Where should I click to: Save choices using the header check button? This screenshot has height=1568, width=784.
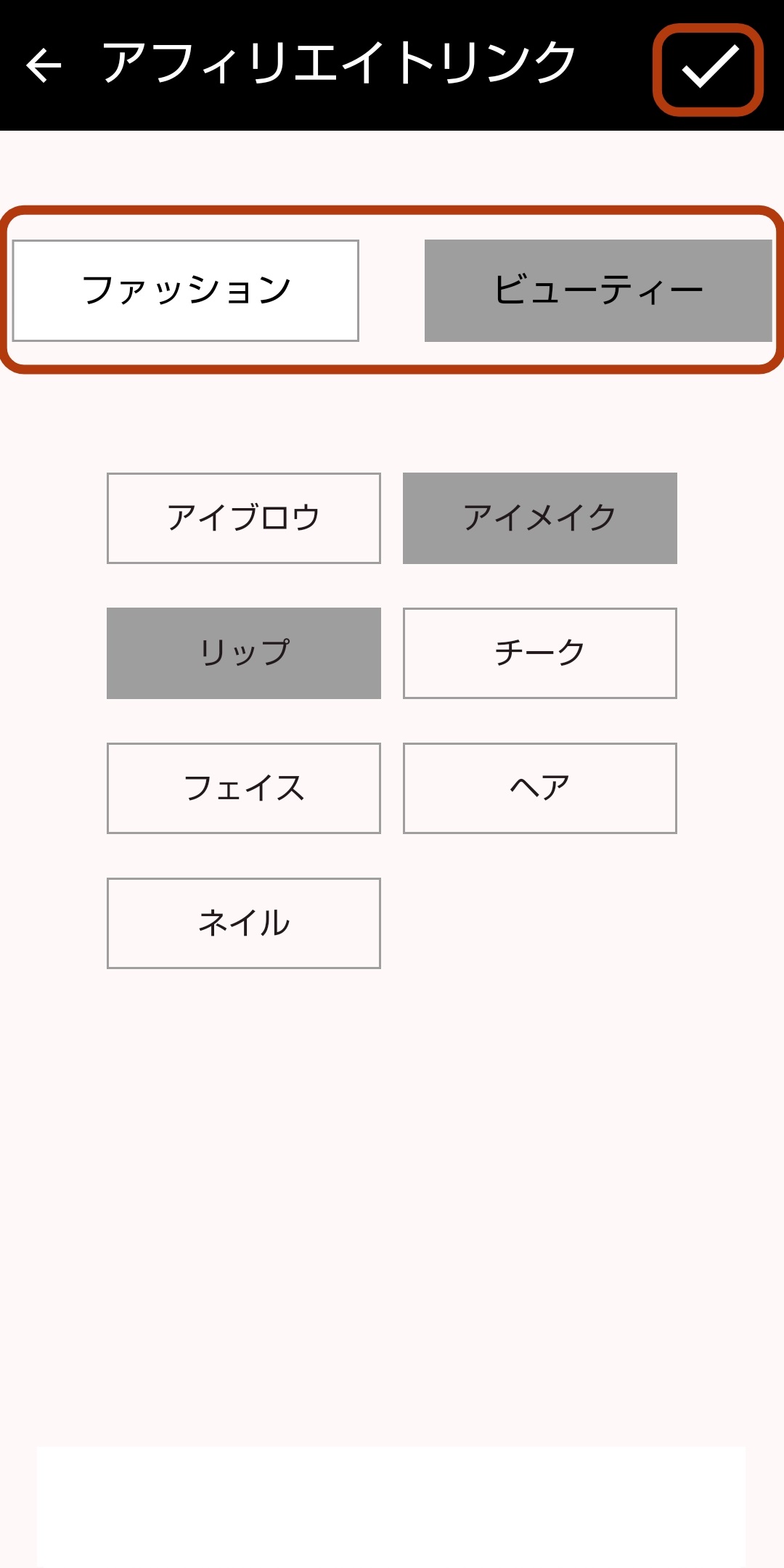[x=709, y=69]
